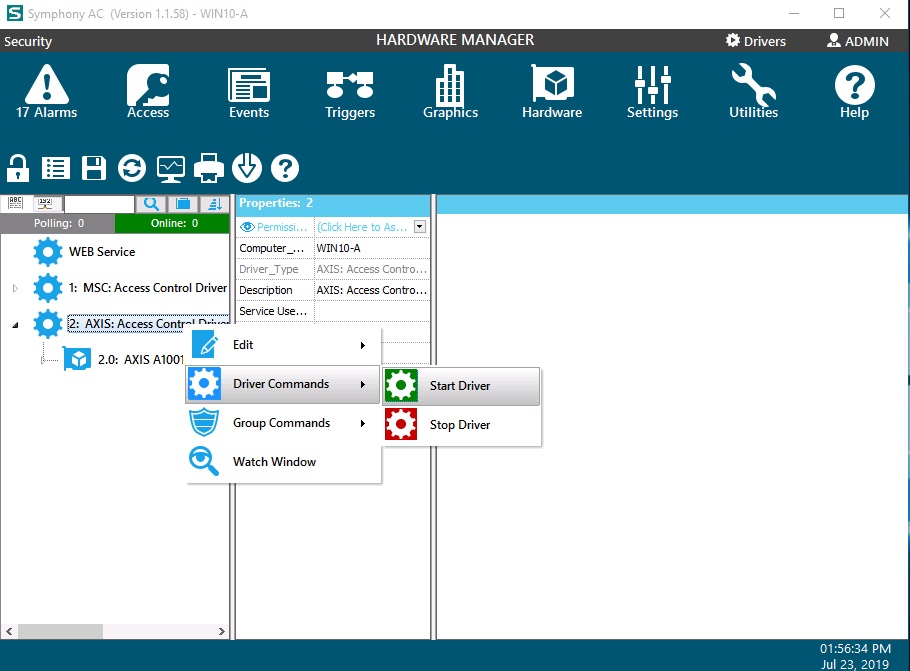
Task: Click the Security label in header
Action: 28,41
